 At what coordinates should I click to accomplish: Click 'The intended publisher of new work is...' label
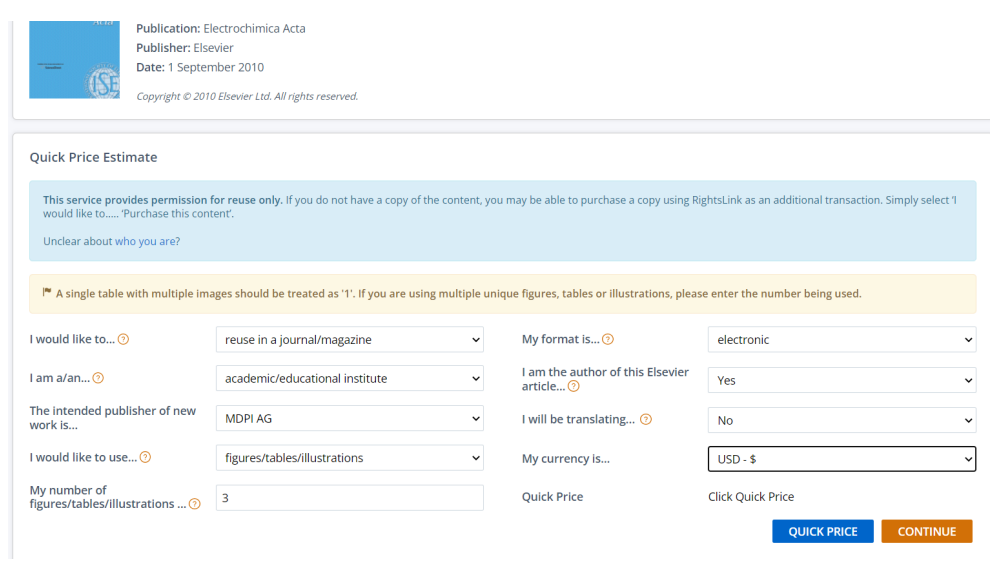112,418
